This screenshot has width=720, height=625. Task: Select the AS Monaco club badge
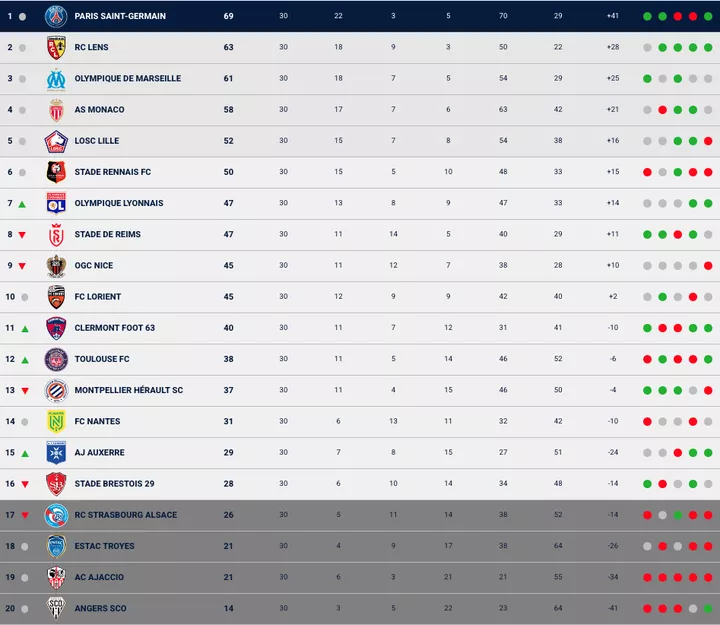(x=55, y=110)
